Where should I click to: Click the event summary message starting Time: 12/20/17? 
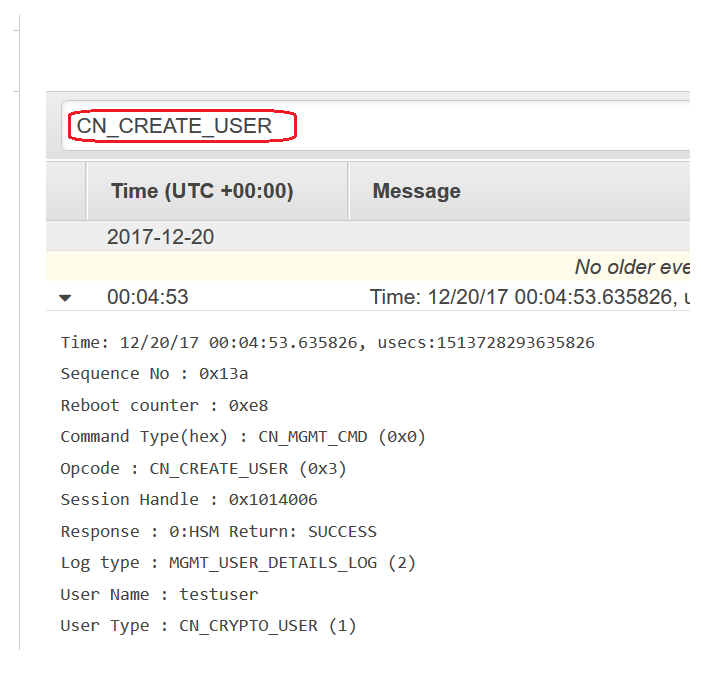coord(530,297)
